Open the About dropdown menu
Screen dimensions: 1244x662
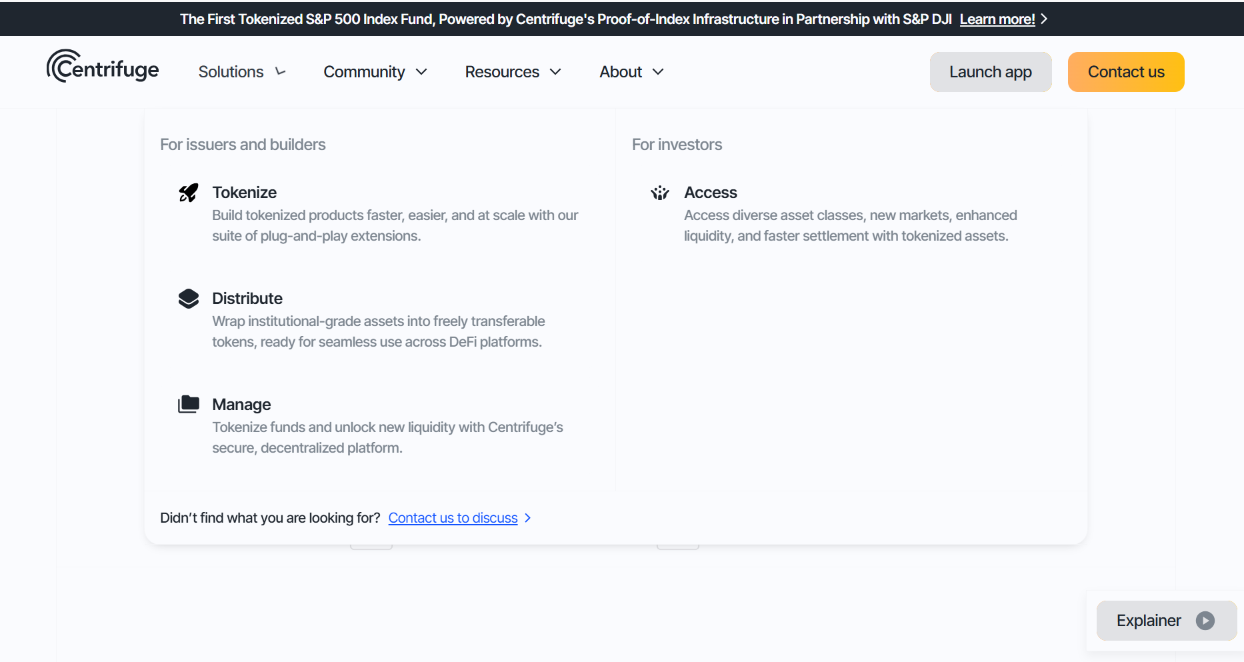click(631, 72)
